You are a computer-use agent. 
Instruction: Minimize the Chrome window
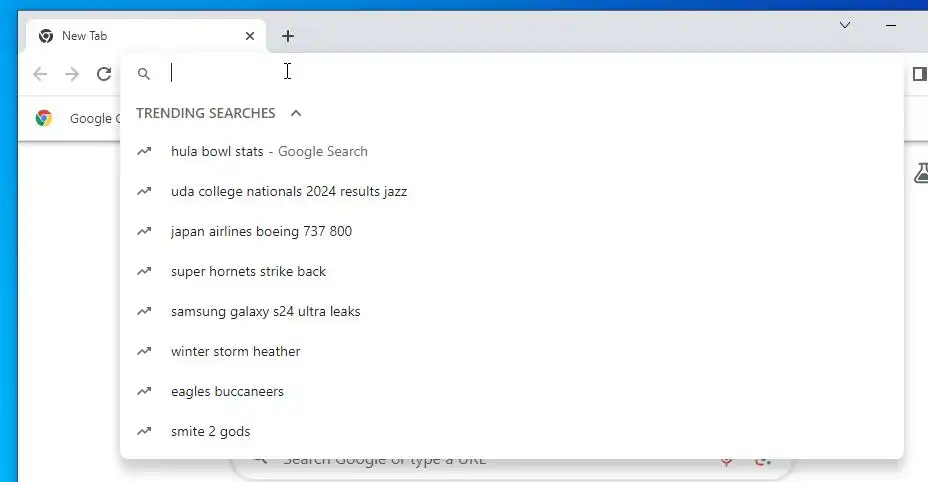[891, 25]
